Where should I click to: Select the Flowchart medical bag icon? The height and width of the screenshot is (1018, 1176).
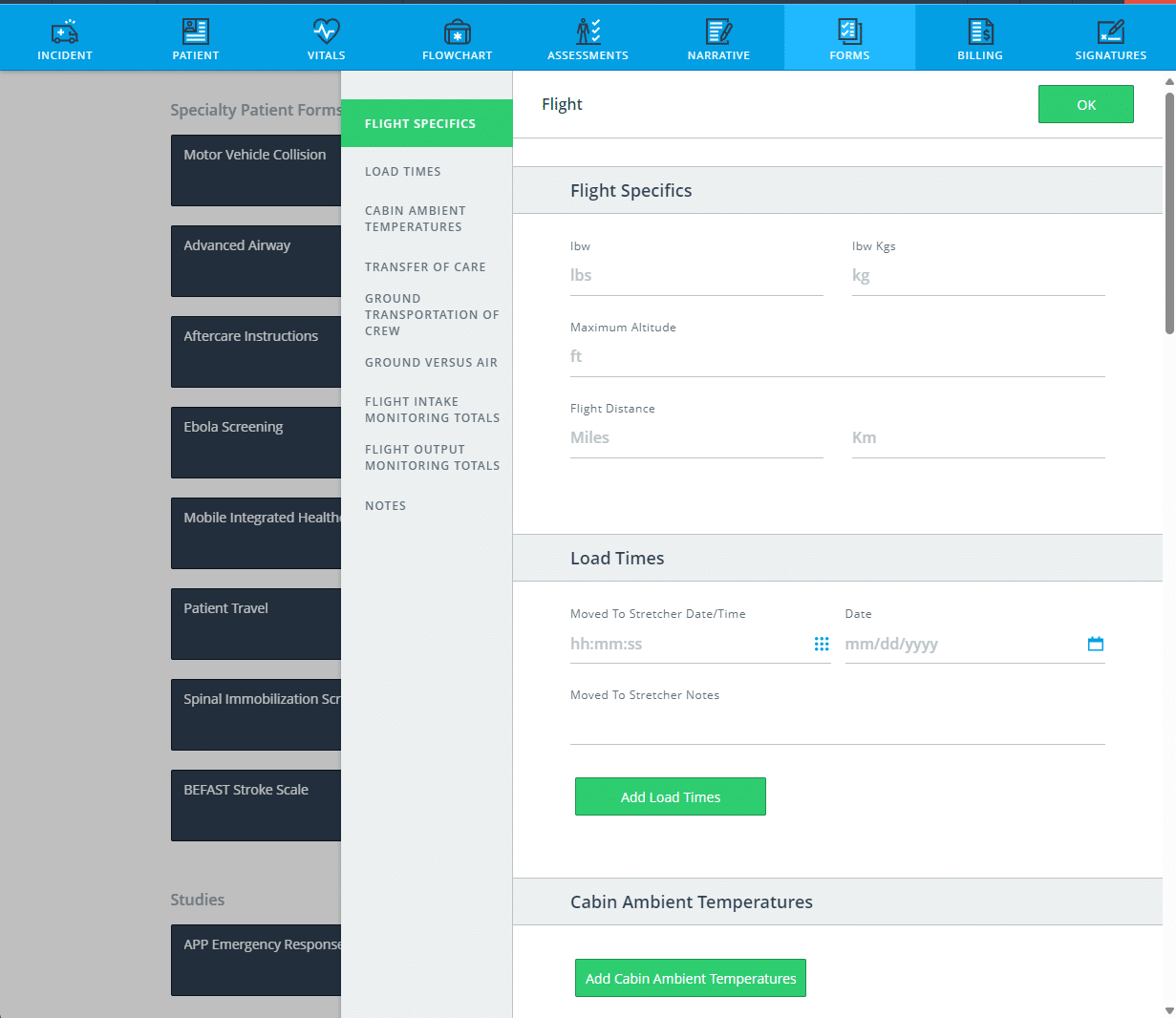457,32
